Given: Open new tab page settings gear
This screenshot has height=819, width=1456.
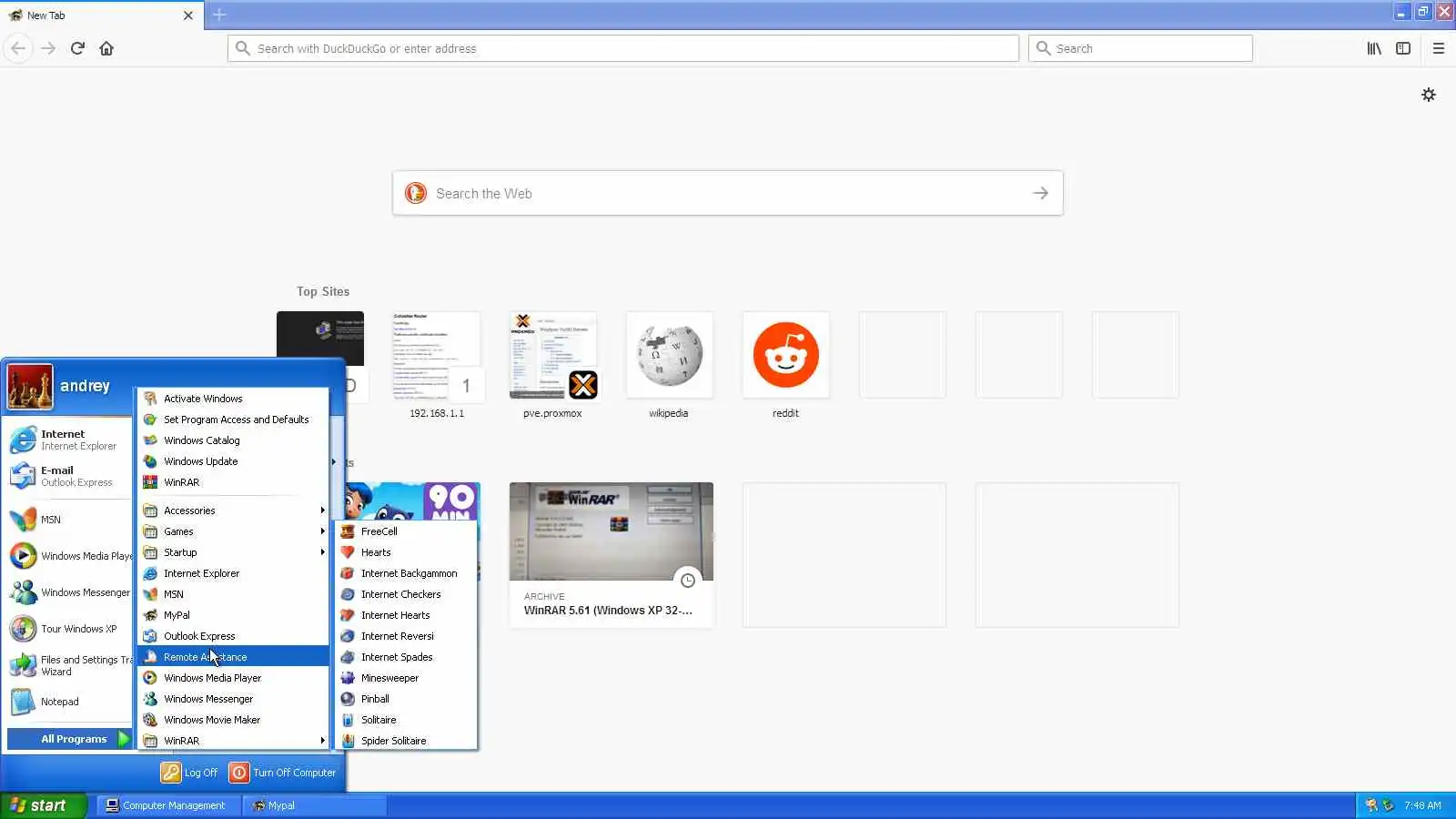Looking at the screenshot, I should coord(1429,95).
